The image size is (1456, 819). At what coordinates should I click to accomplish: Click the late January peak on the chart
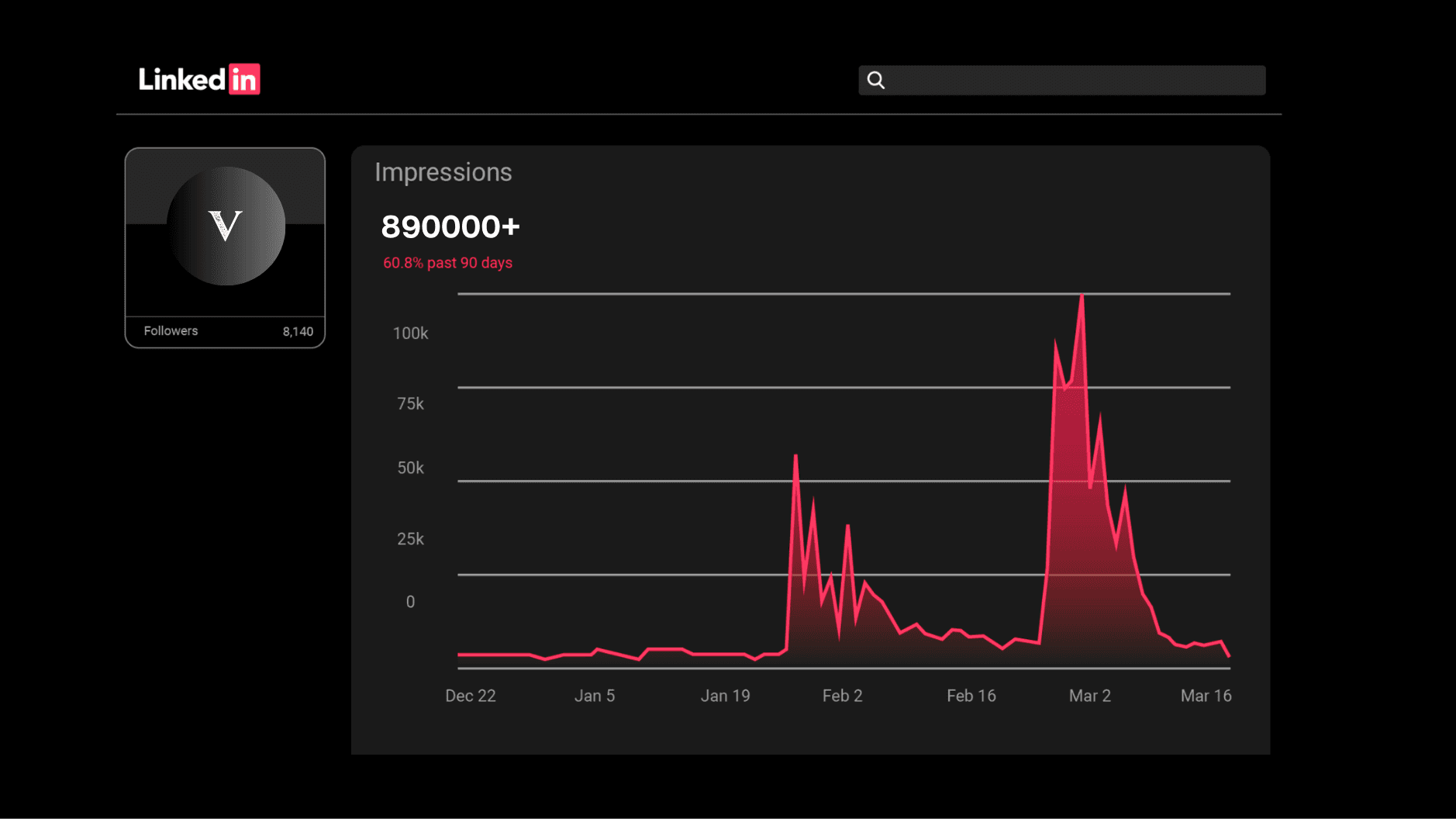click(x=795, y=457)
